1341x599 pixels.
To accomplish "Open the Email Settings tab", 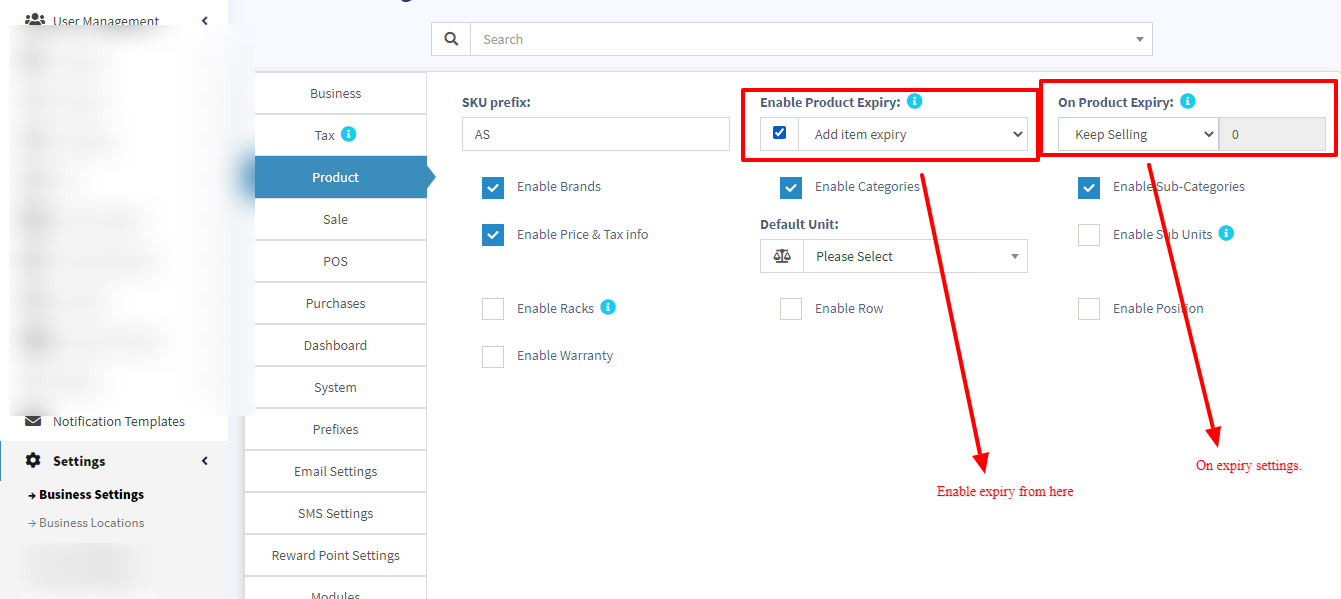I will 335,471.
